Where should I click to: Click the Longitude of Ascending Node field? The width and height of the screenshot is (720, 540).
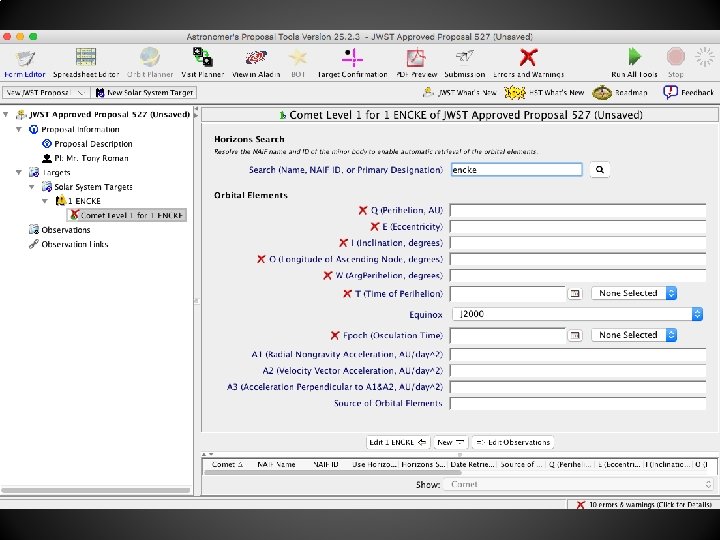[578, 259]
